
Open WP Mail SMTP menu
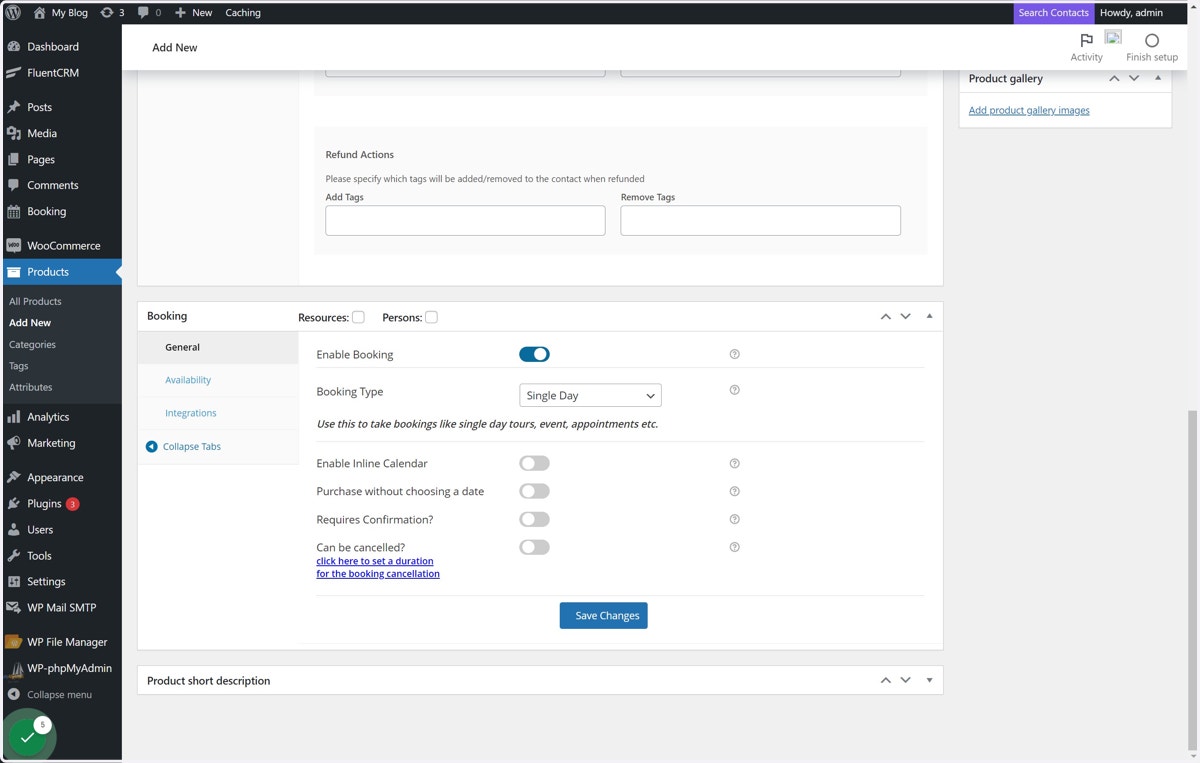tap(61, 607)
